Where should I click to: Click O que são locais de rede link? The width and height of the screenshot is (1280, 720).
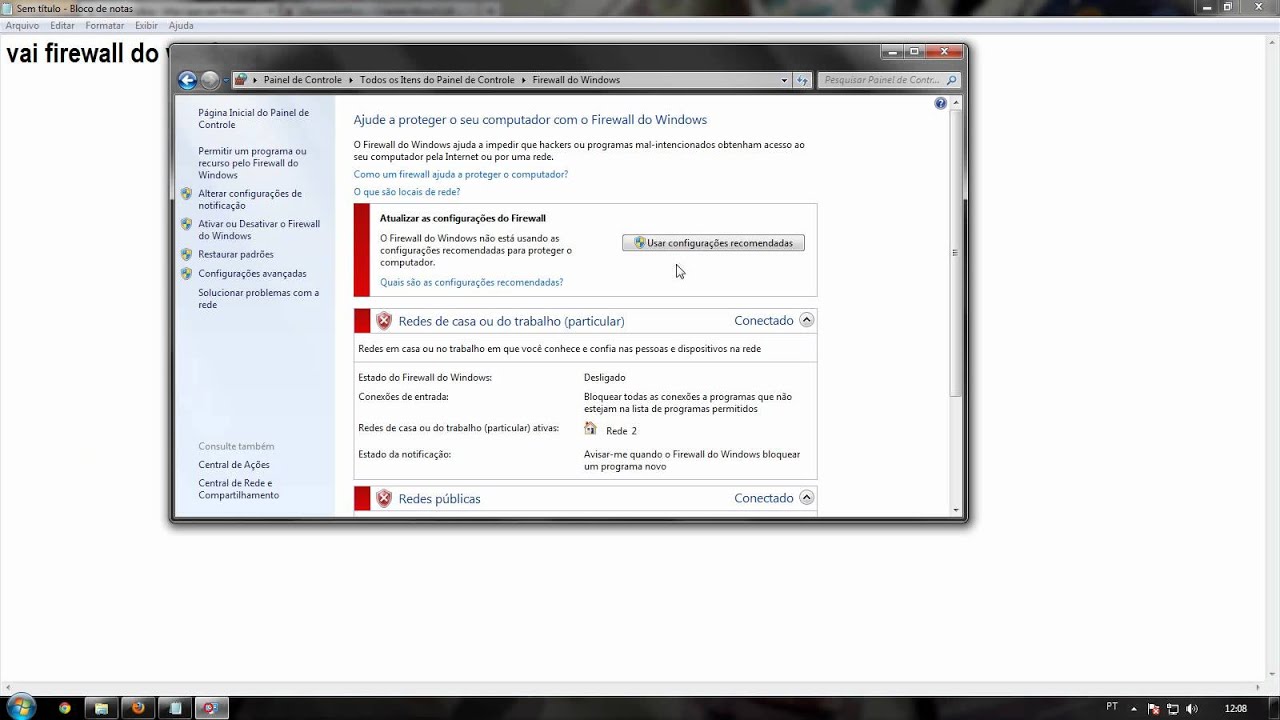point(407,192)
